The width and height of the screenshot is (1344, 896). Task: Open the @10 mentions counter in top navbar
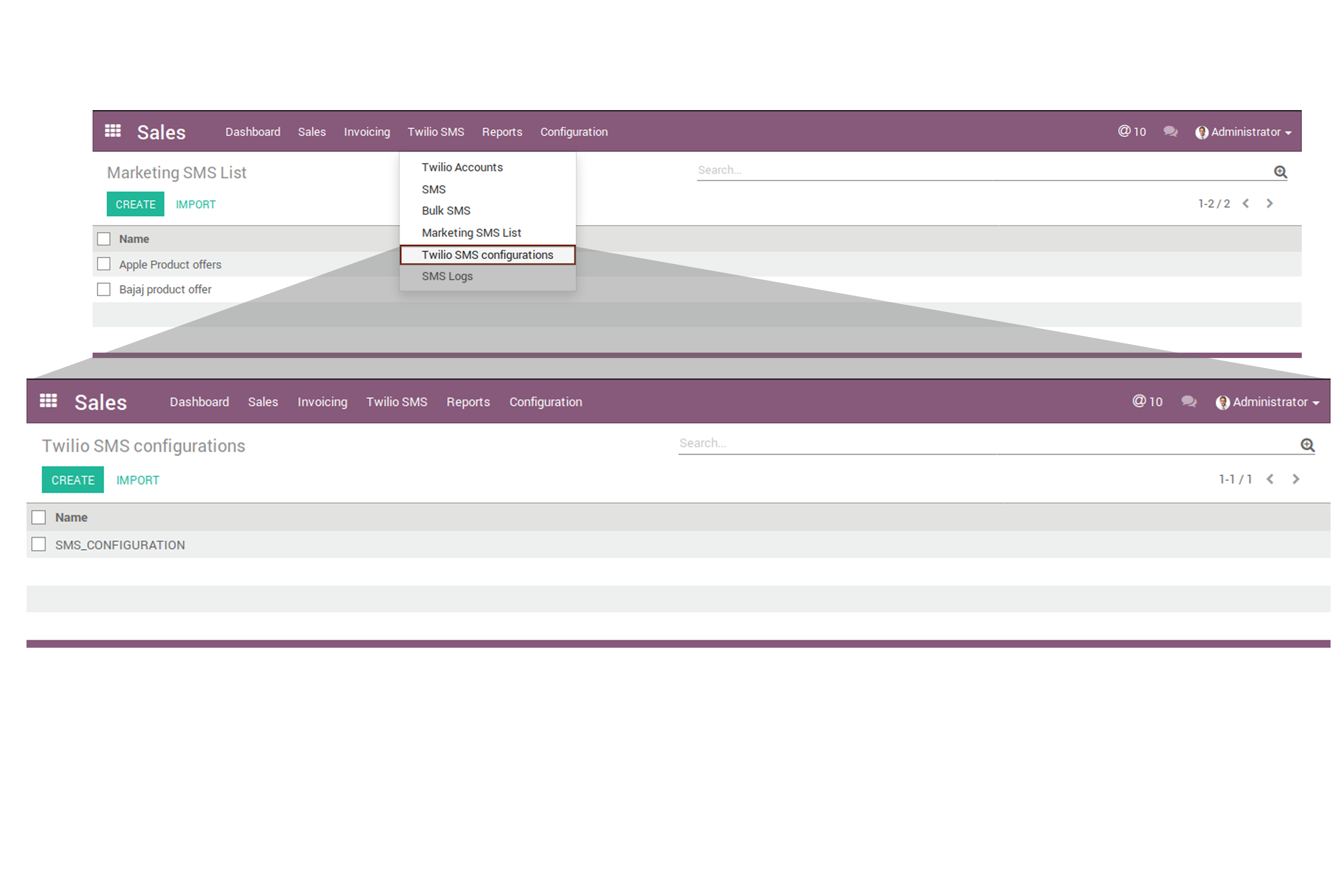1132,131
